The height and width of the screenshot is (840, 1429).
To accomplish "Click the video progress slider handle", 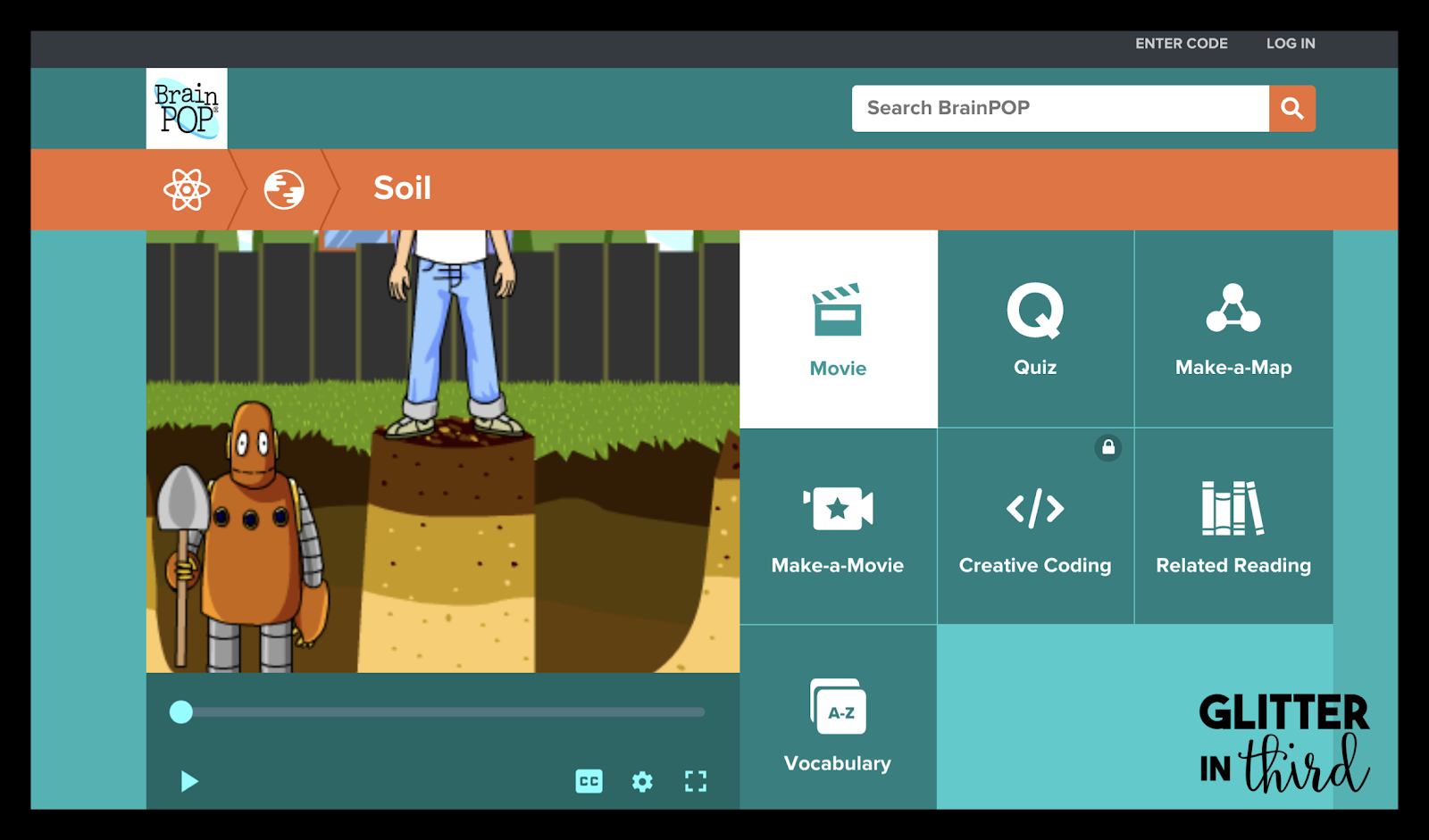I will (181, 711).
